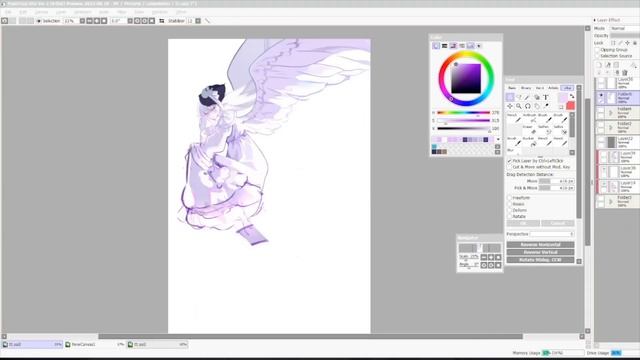Select the Eyedropper color picker tool
The width and height of the screenshot is (640, 360).
pos(546,106)
